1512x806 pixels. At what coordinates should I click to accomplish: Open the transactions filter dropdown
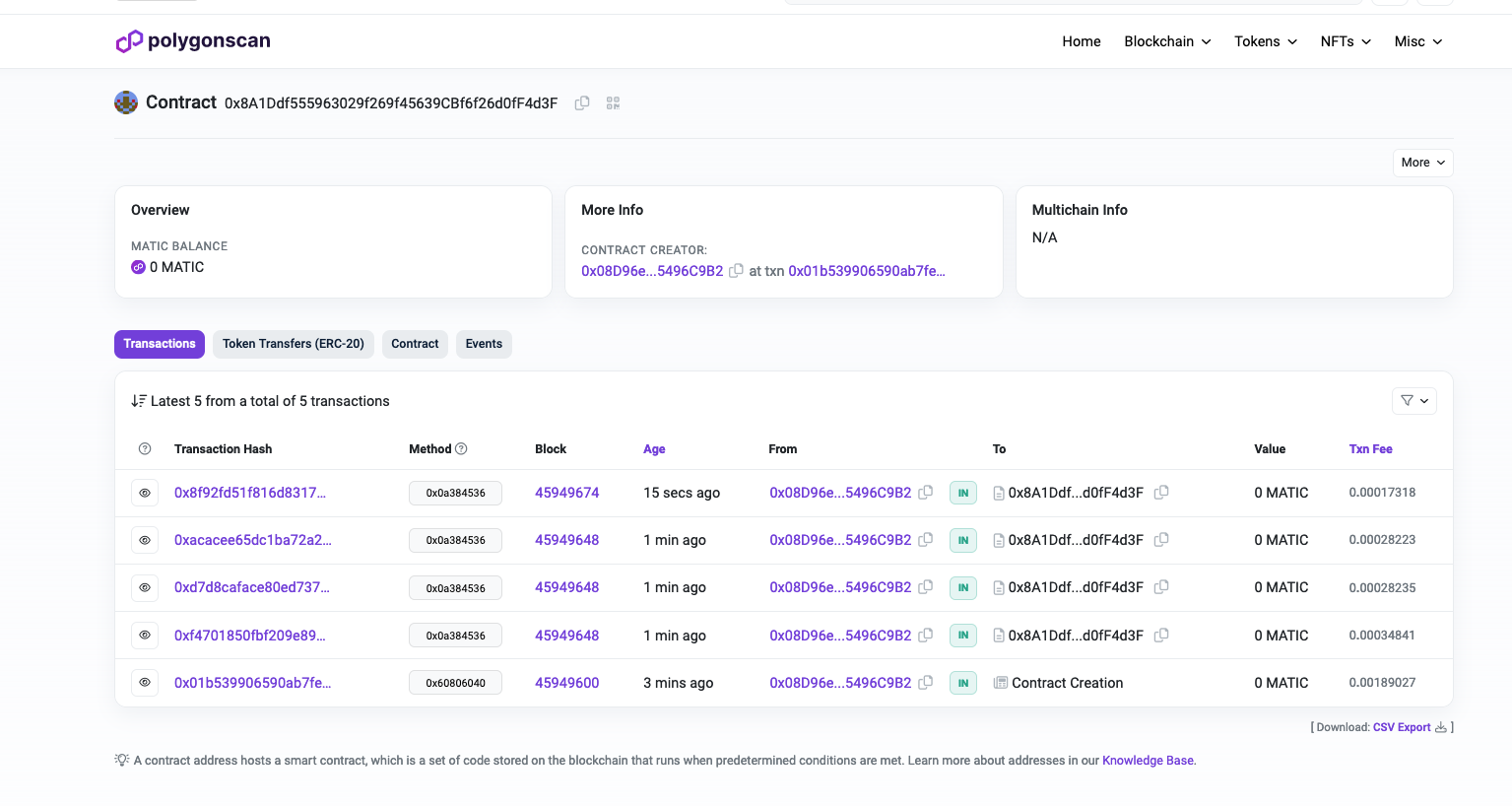1413,401
